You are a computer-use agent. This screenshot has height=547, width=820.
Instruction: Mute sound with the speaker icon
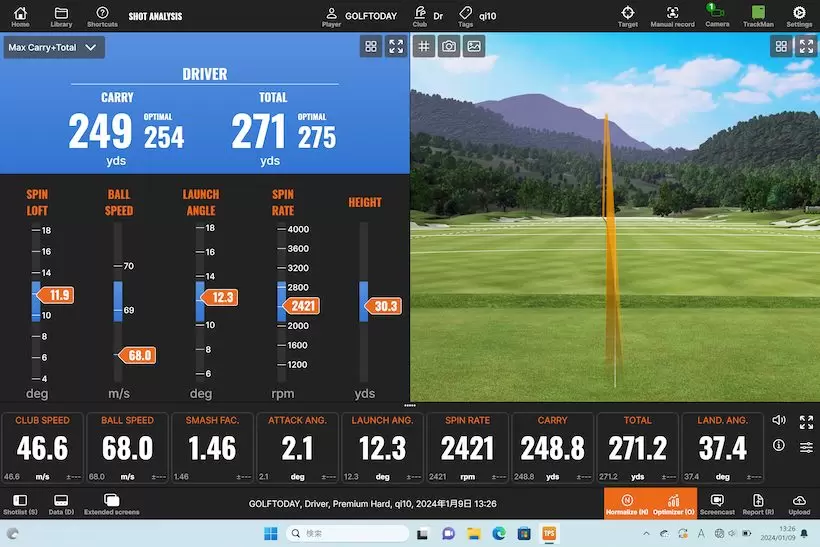[x=779, y=420]
